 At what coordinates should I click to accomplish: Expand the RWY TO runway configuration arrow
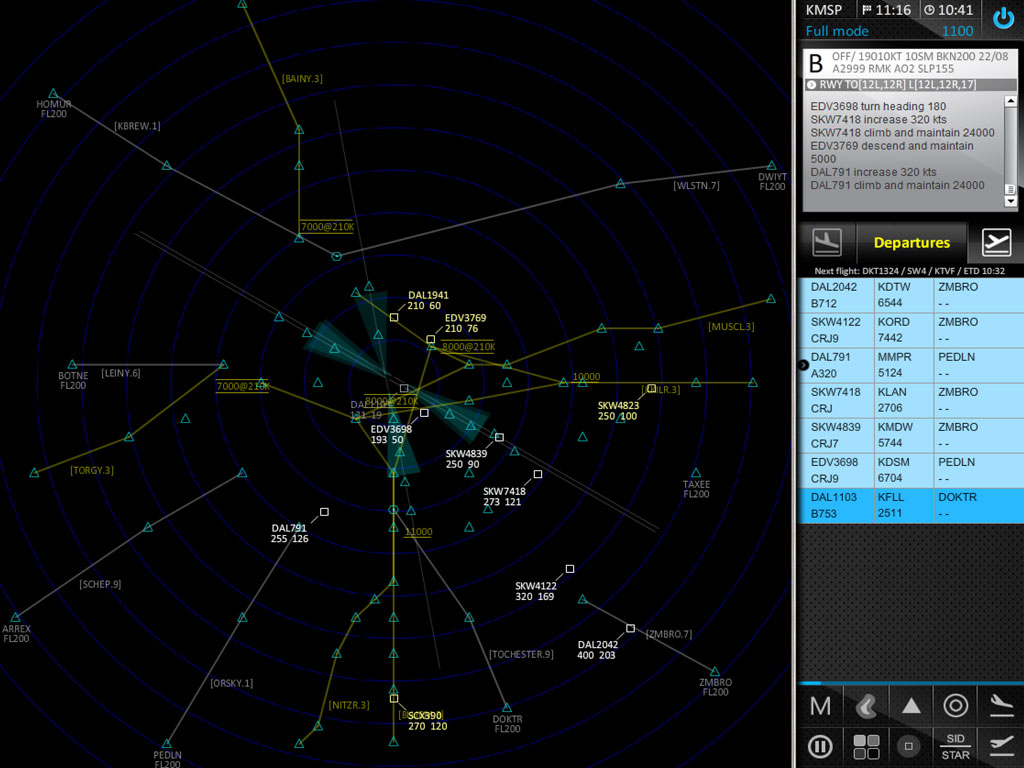point(812,85)
